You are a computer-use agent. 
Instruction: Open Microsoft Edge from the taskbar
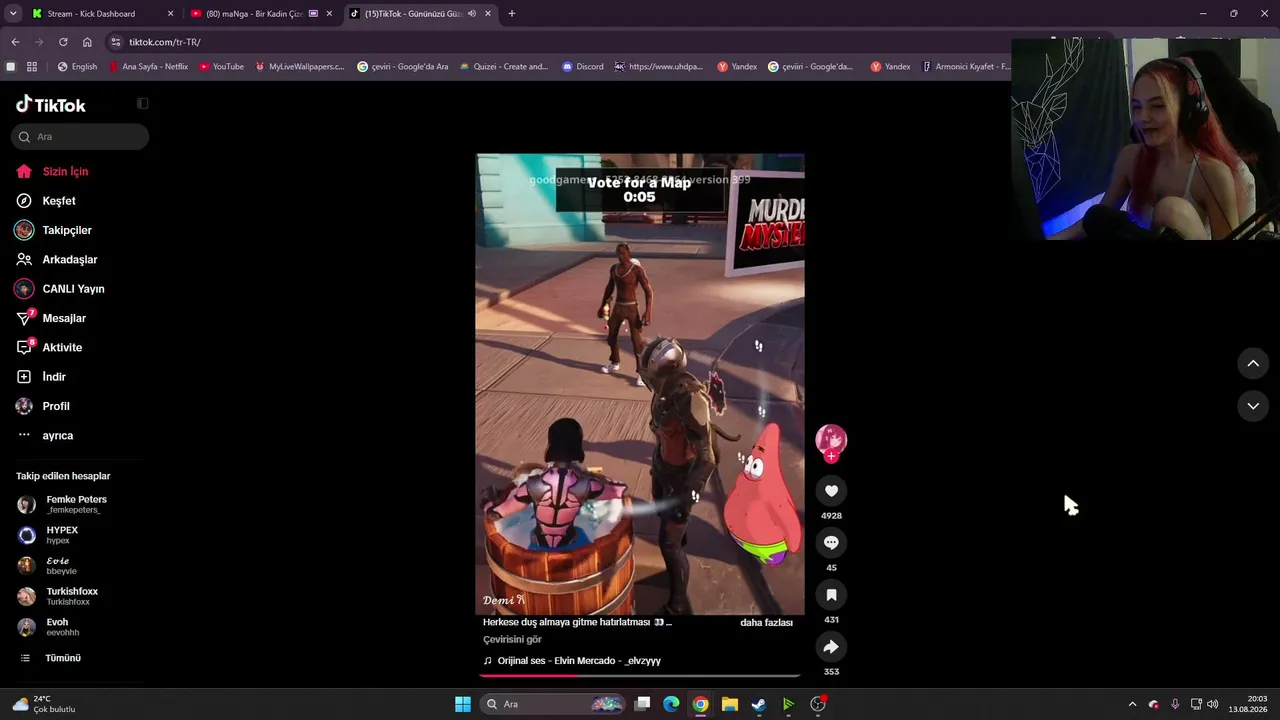pyautogui.click(x=672, y=704)
